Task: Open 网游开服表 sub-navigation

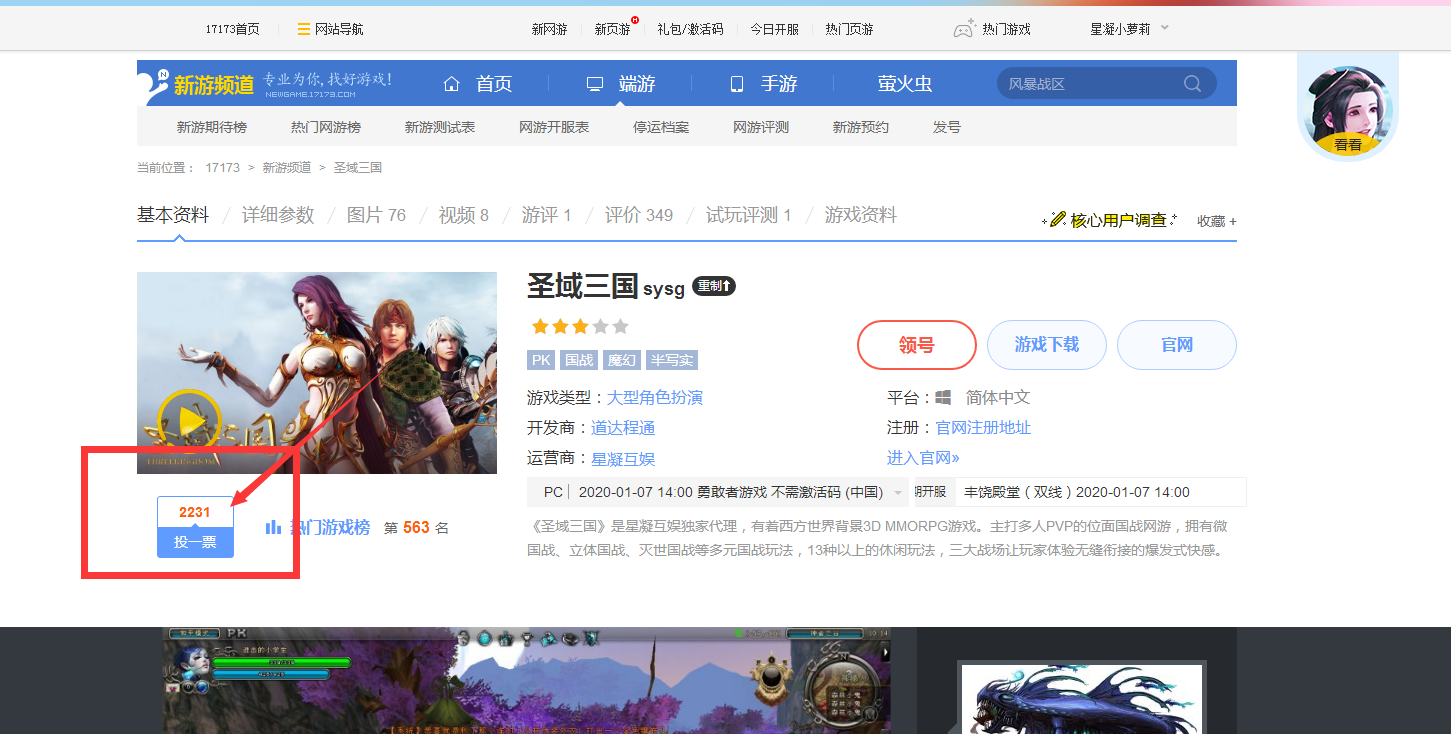Action: click(554, 127)
